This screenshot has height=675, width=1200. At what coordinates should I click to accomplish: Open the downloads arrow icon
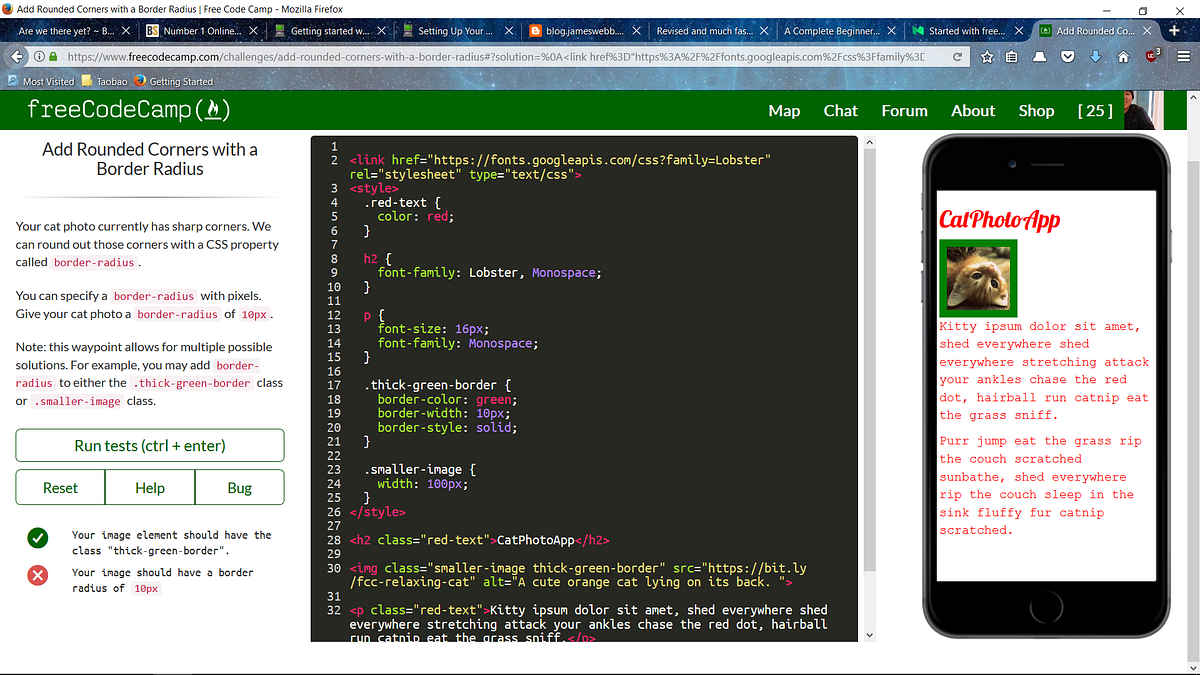coord(1093,57)
